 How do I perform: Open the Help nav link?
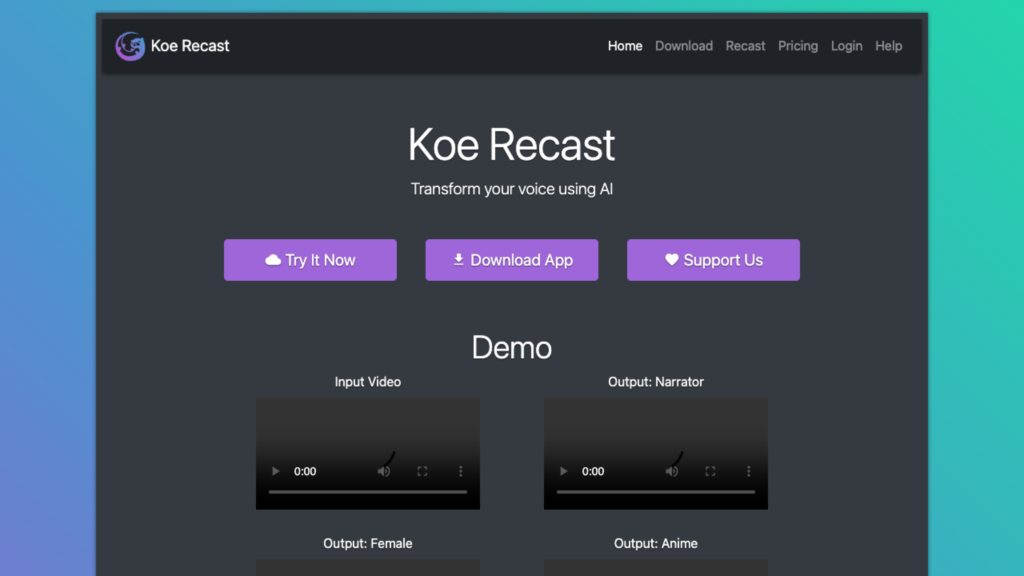coord(888,46)
